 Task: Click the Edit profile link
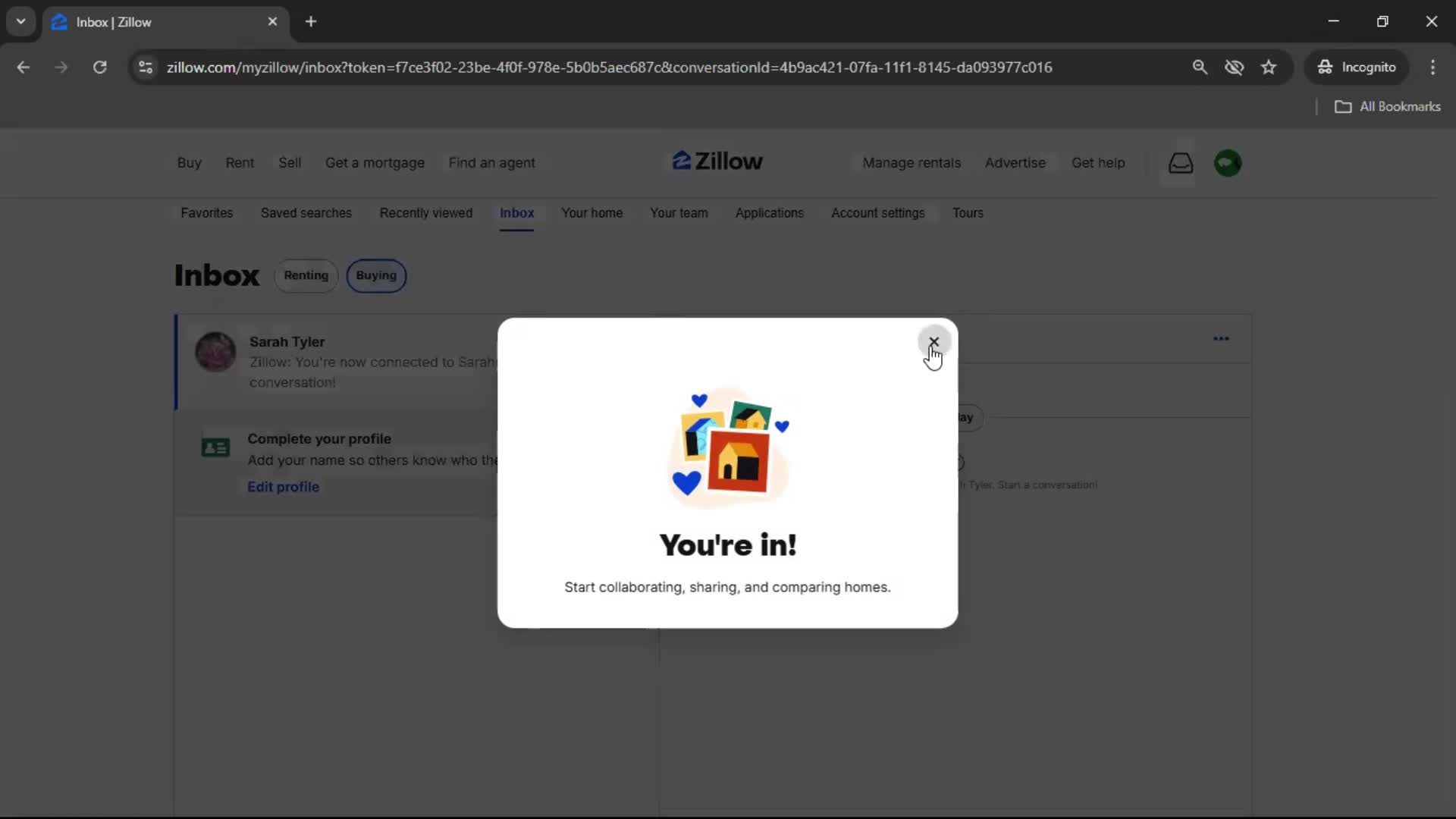click(283, 487)
